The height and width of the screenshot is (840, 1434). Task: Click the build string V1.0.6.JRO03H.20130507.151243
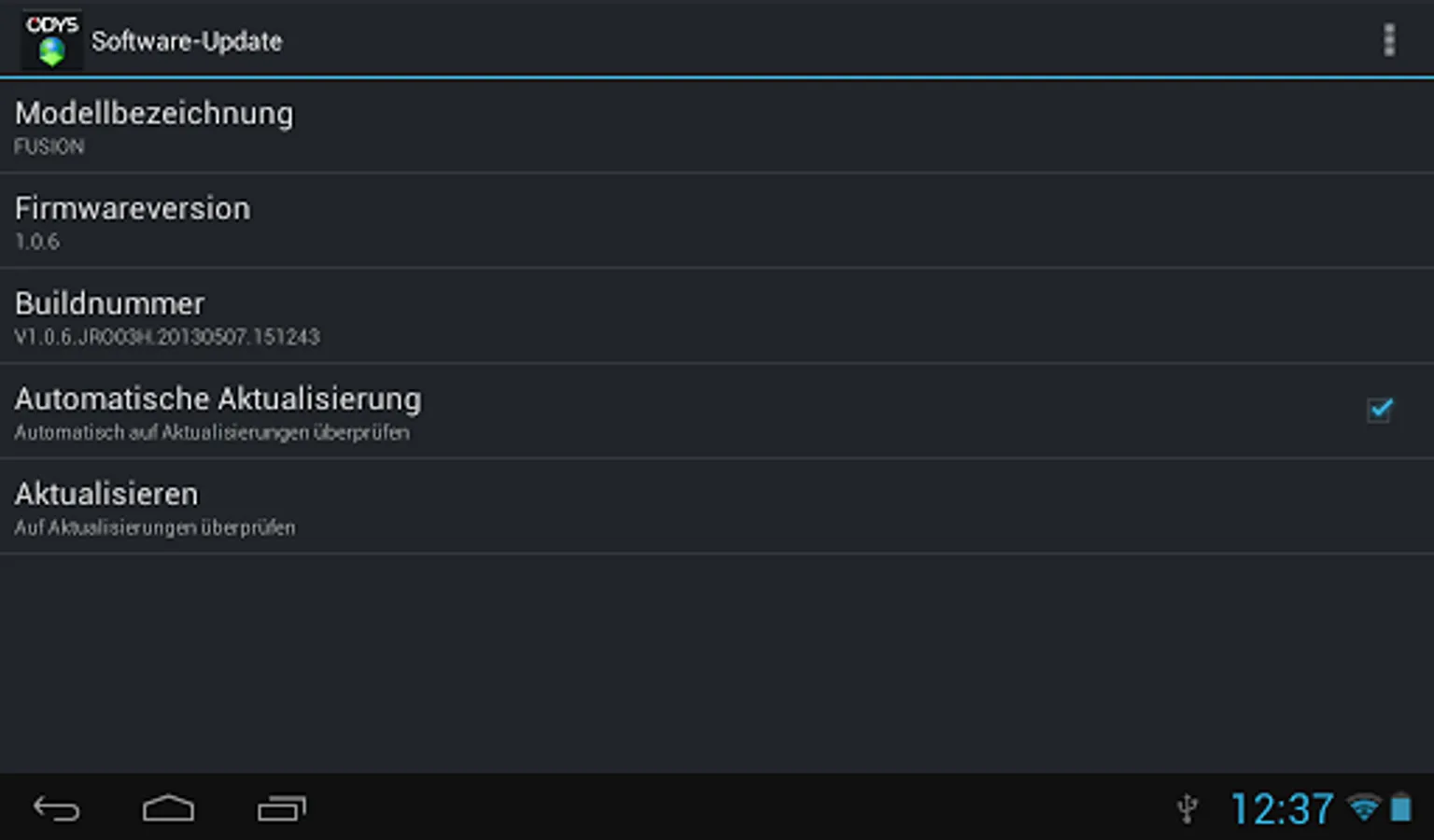pyautogui.click(x=167, y=337)
